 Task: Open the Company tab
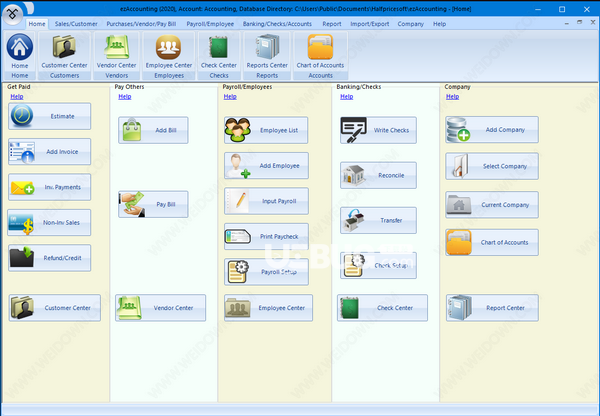(411, 24)
